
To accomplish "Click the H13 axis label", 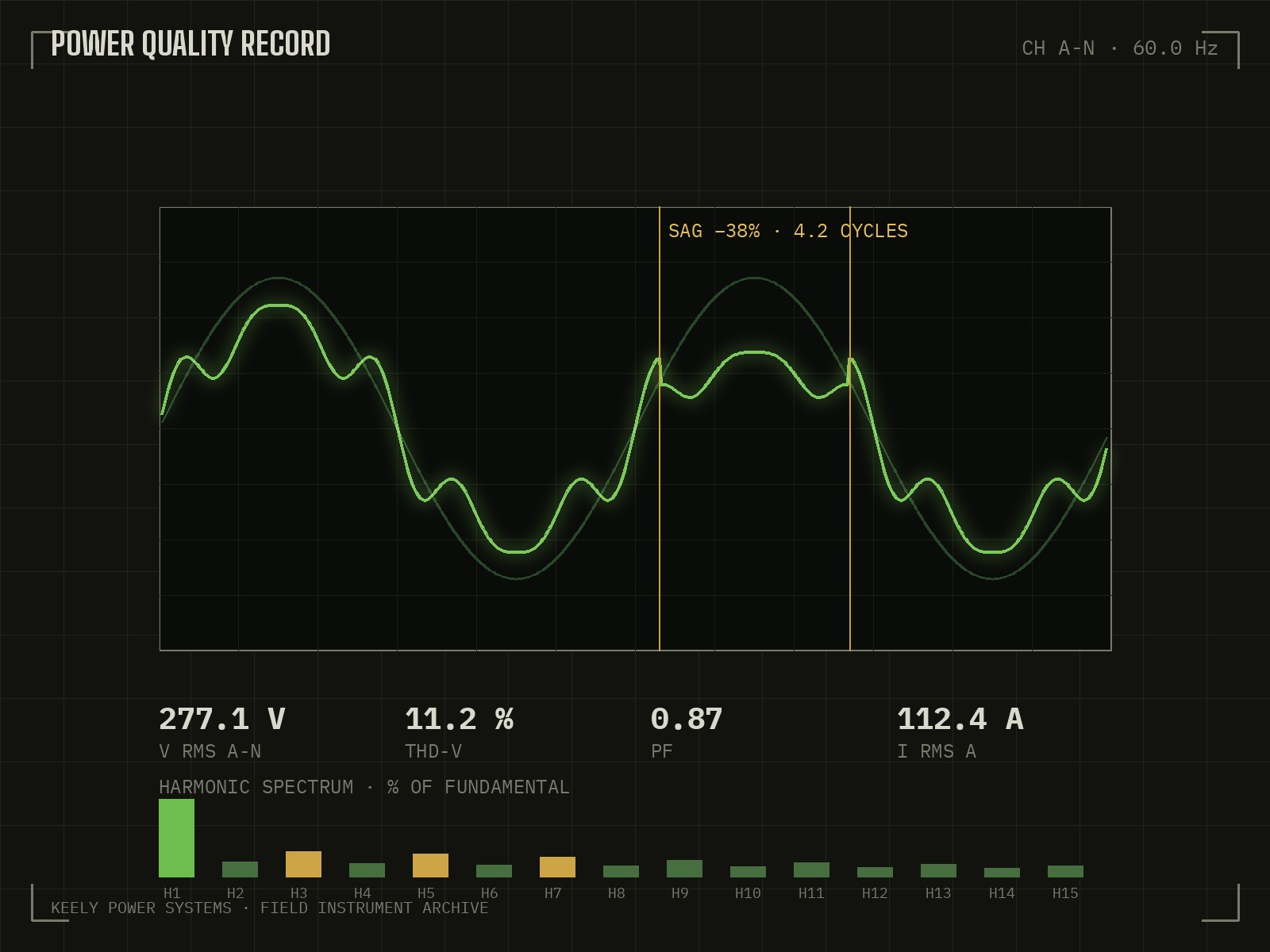I will pyautogui.click(x=938, y=893).
